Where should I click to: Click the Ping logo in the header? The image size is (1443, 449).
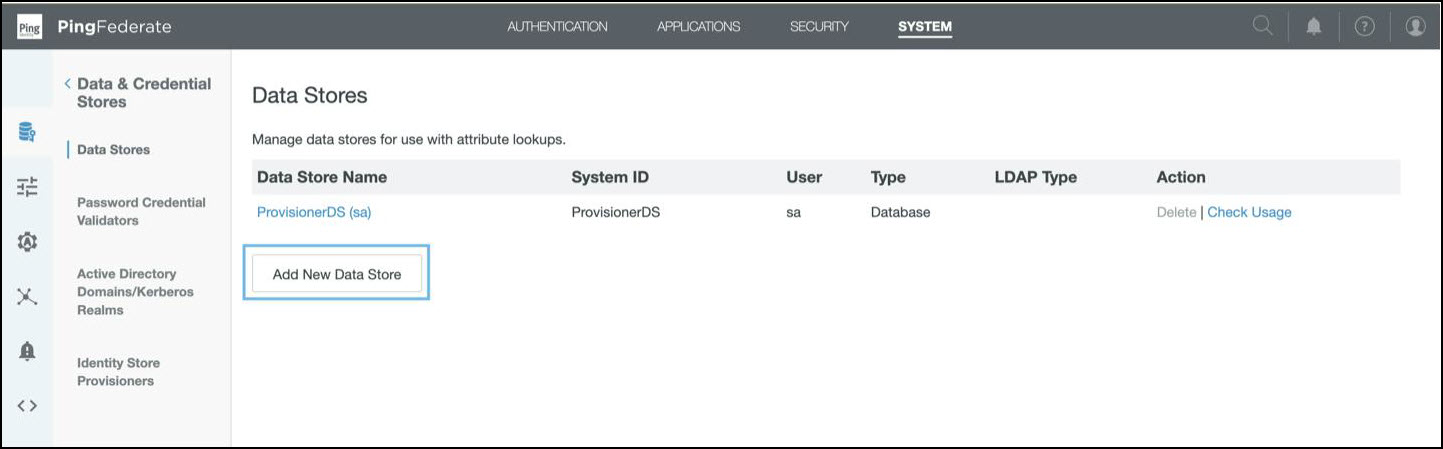pyautogui.click(x=30, y=27)
